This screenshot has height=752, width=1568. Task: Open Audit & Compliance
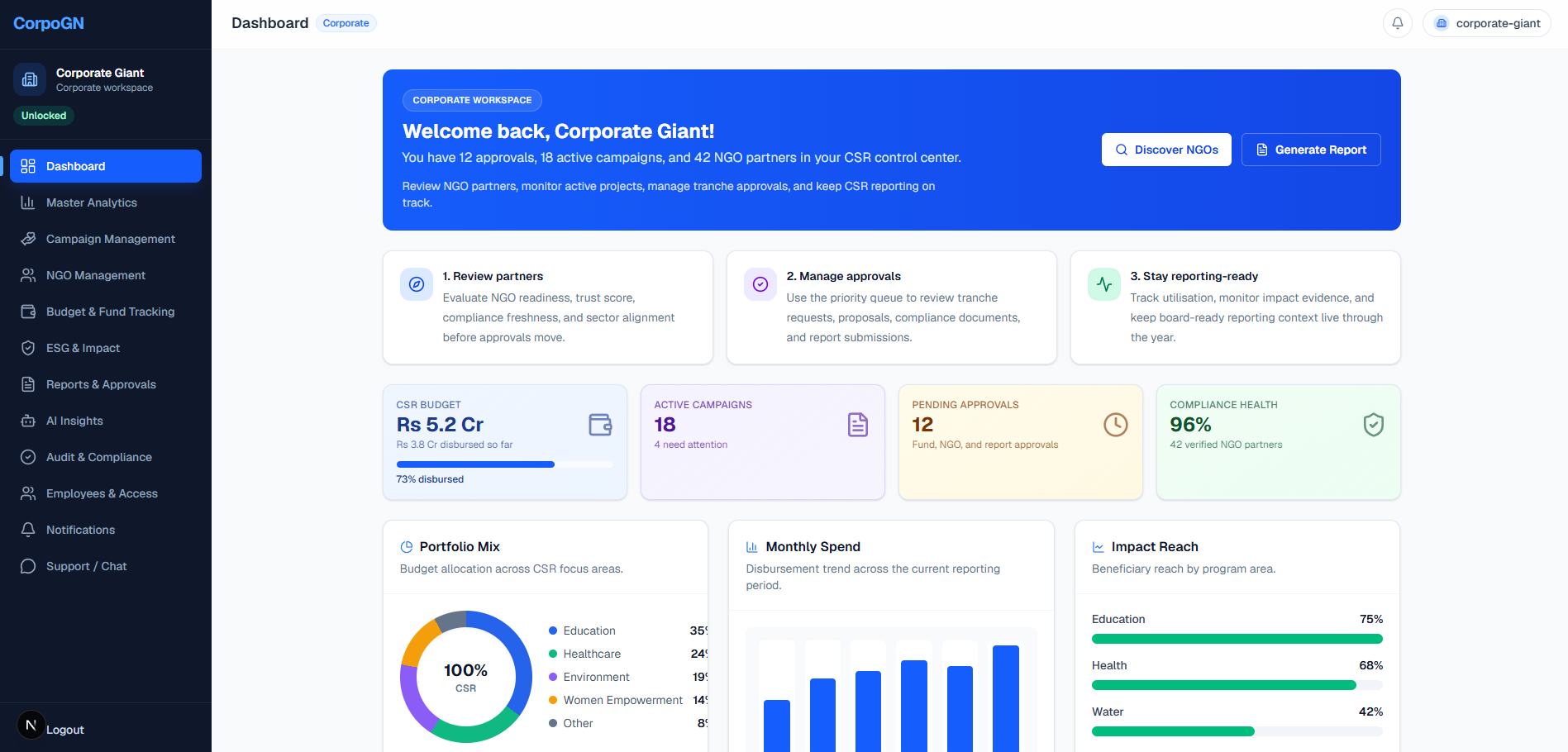click(x=106, y=457)
